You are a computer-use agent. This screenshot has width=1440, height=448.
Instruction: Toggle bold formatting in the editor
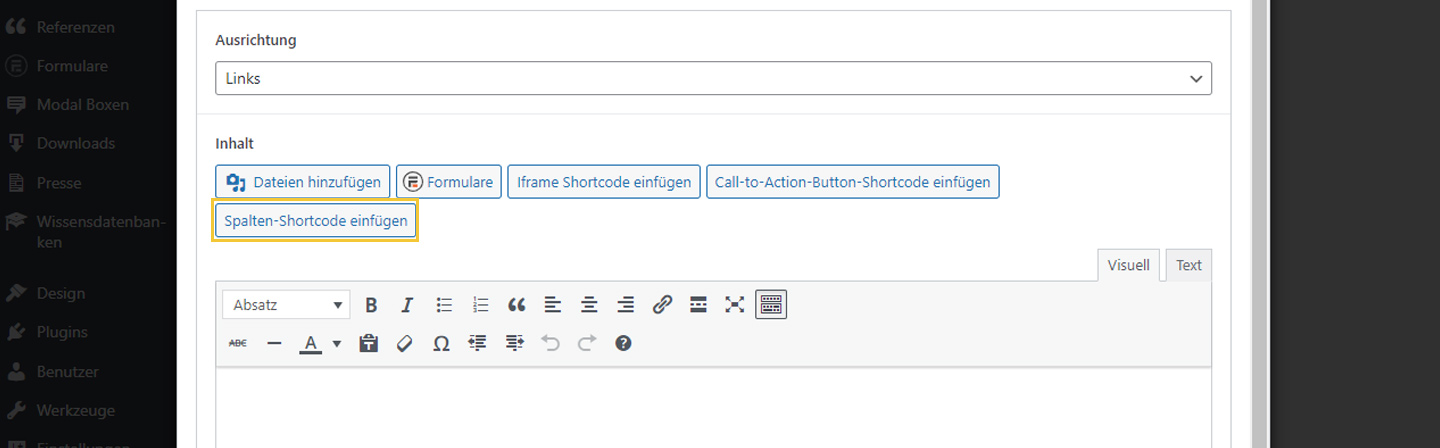pos(371,305)
